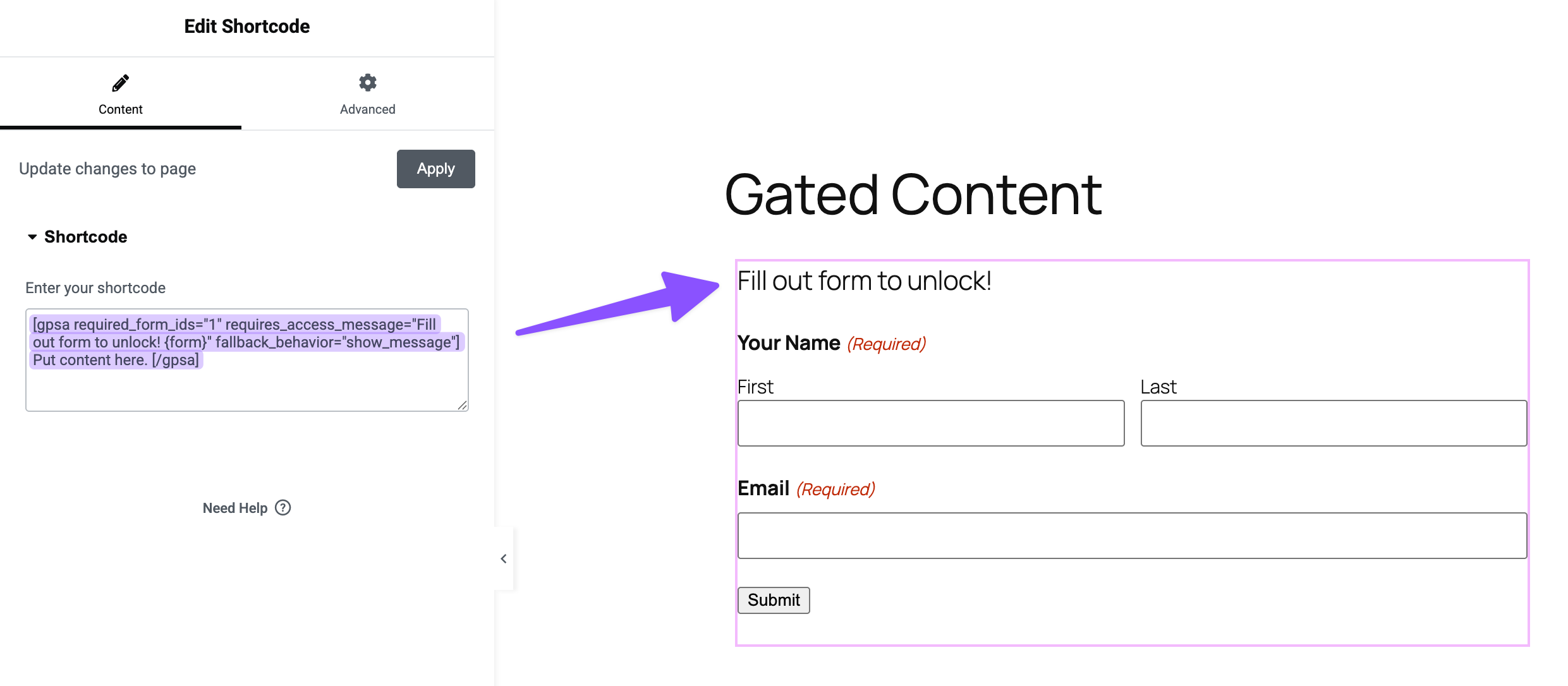Click the question mark help icon
The height and width of the screenshot is (686, 1568).
283,508
